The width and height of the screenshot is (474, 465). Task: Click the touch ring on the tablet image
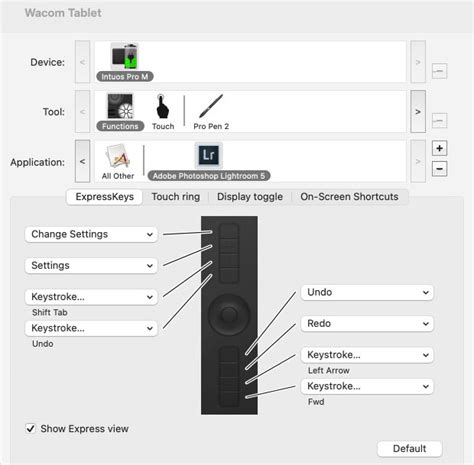pos(229,314)
